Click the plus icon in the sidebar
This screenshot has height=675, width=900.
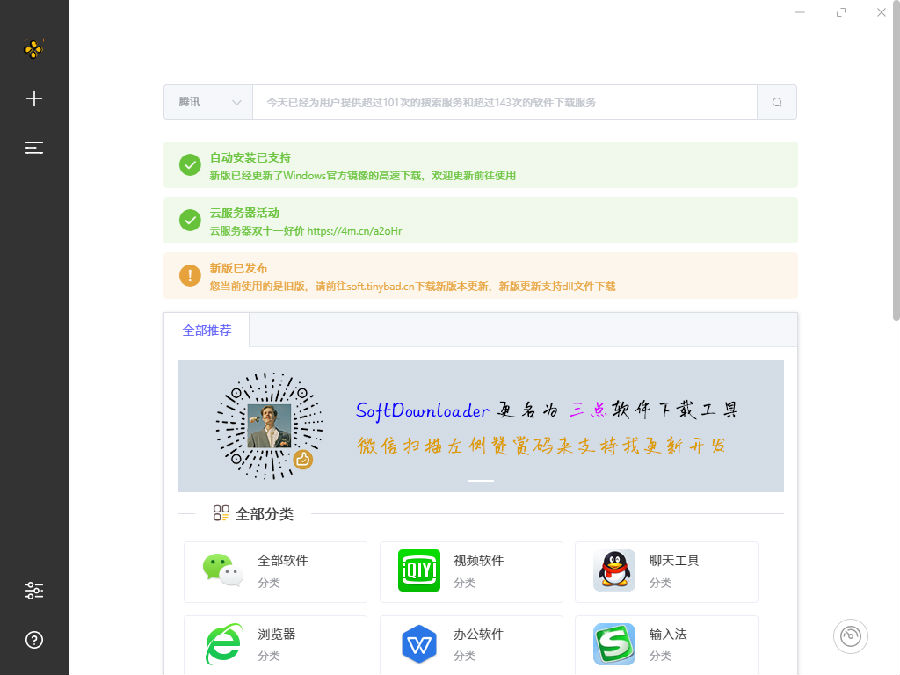(x=34, y=98)
